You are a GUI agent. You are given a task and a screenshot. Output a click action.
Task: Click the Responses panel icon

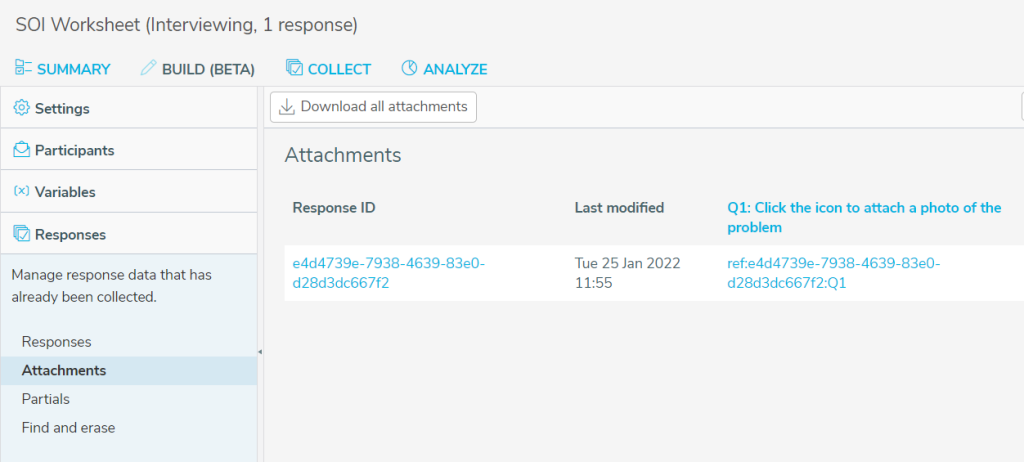click(x=21, y=234)
